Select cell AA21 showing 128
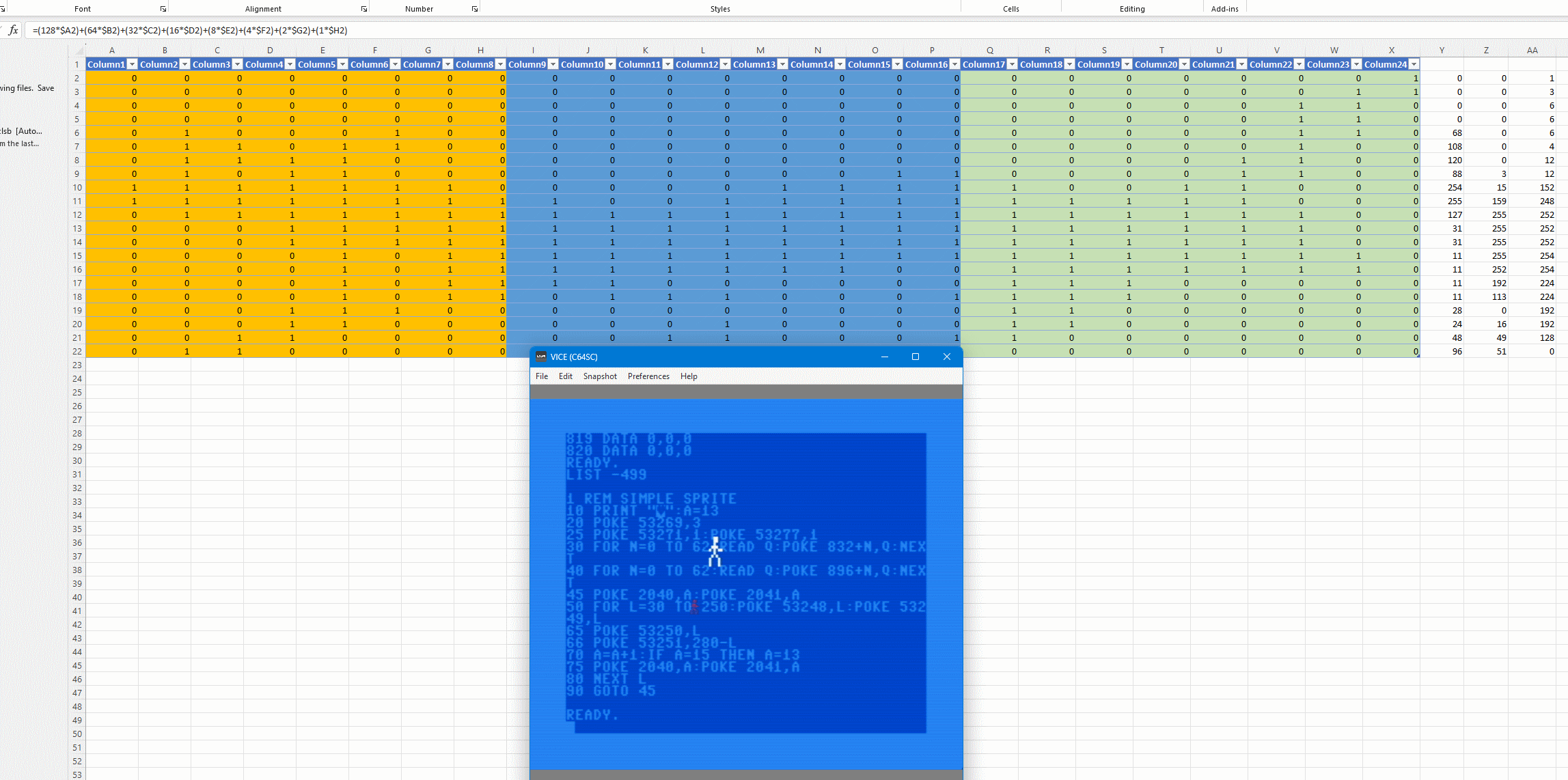Viewport: 1568px width, 780px height. coord(1532,337)
